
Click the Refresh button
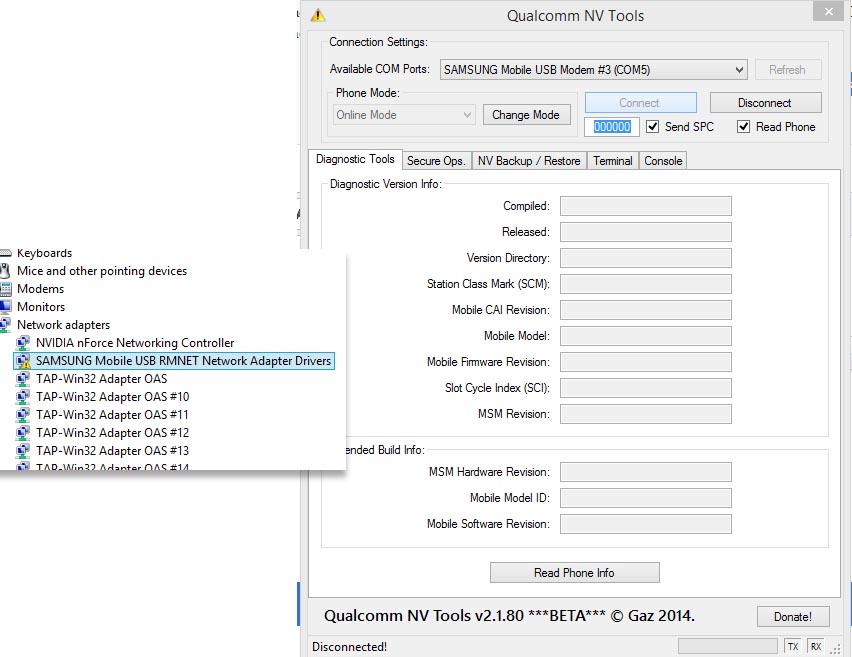[787, 70]
